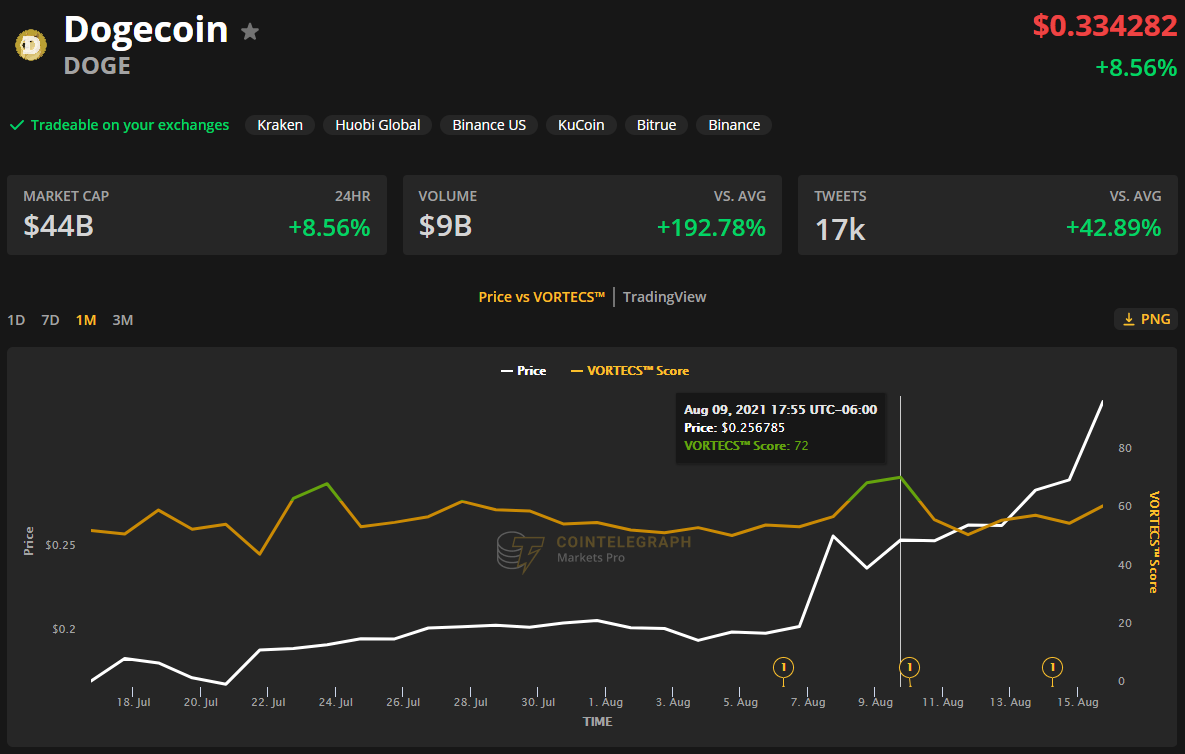Click the Market Cap stat card
The height and width of the screenshot is (754, 1185).
(x=197, y=215)
